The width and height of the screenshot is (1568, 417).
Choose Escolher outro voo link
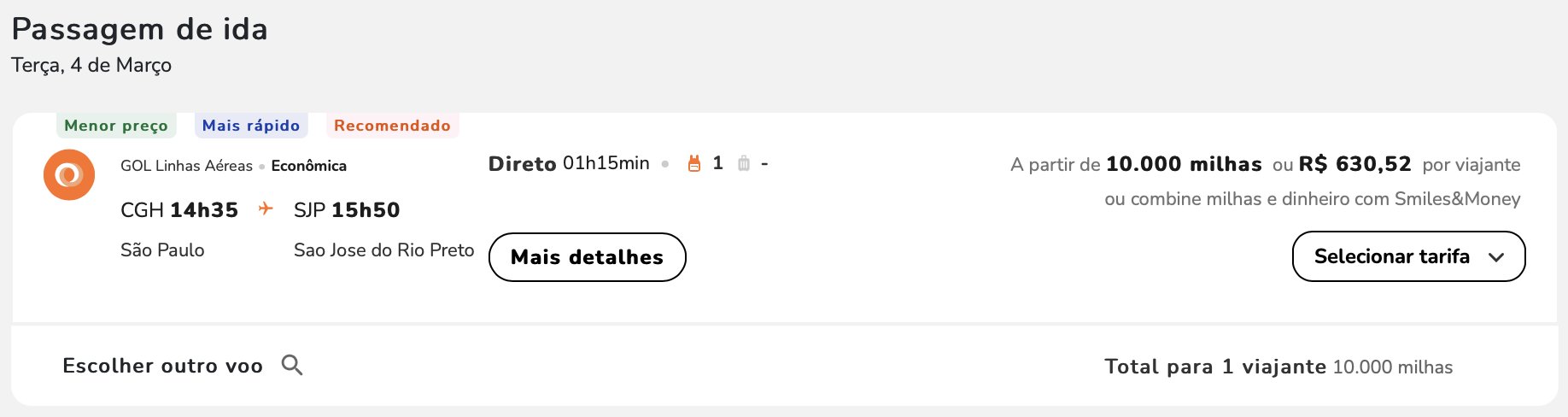[162, 366]
